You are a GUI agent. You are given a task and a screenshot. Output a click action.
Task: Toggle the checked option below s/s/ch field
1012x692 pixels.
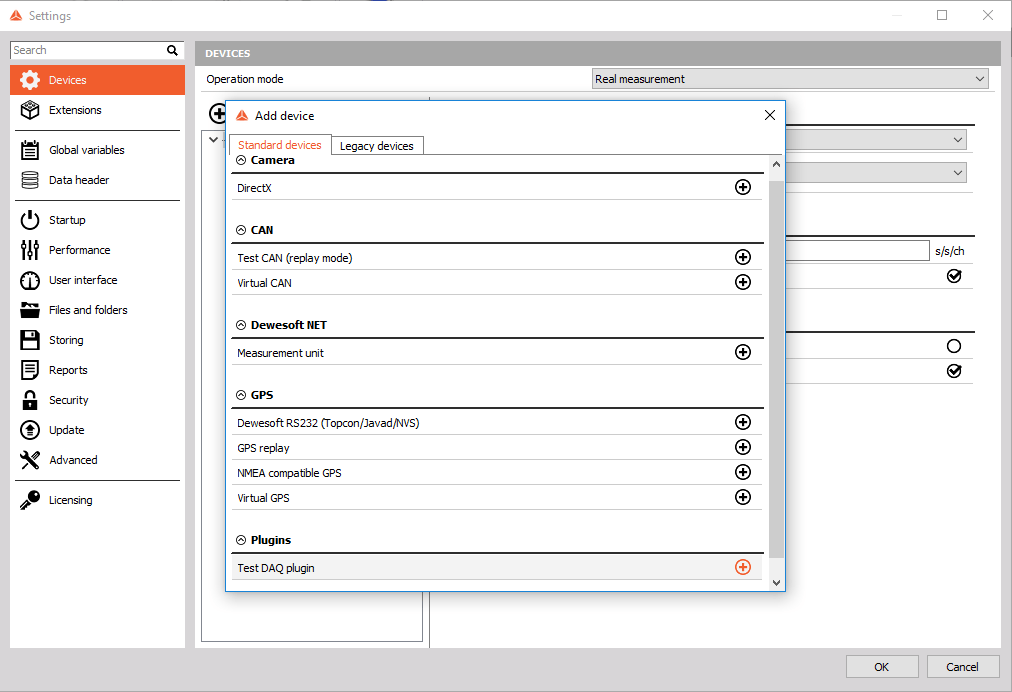point(953,276)
